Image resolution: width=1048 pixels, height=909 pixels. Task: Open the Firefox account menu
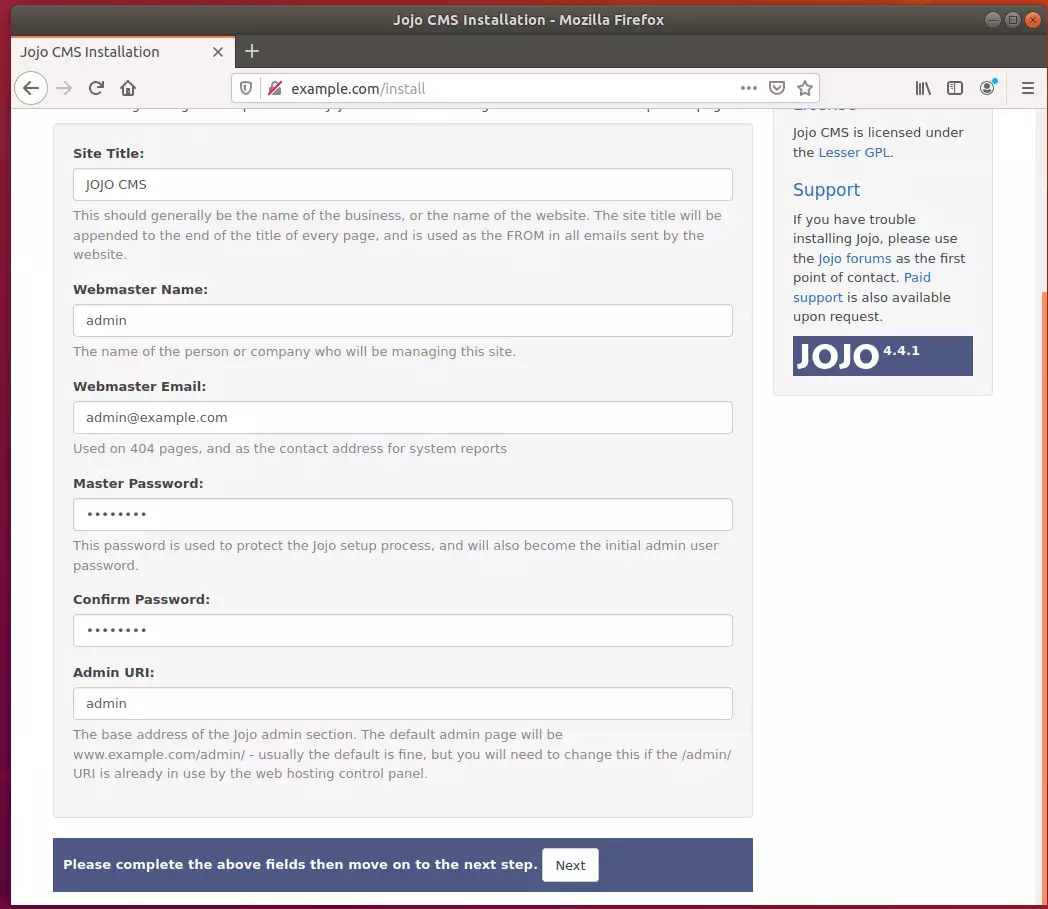(x=987, y=88)
